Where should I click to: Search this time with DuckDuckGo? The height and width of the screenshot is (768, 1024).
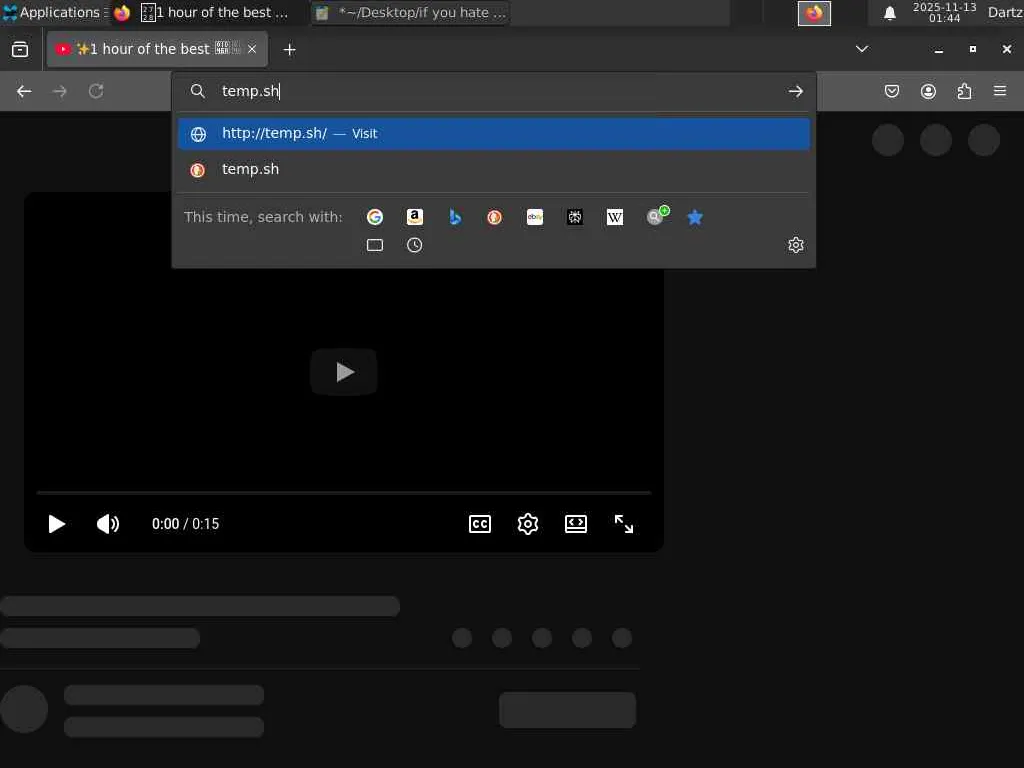(494, 217)
